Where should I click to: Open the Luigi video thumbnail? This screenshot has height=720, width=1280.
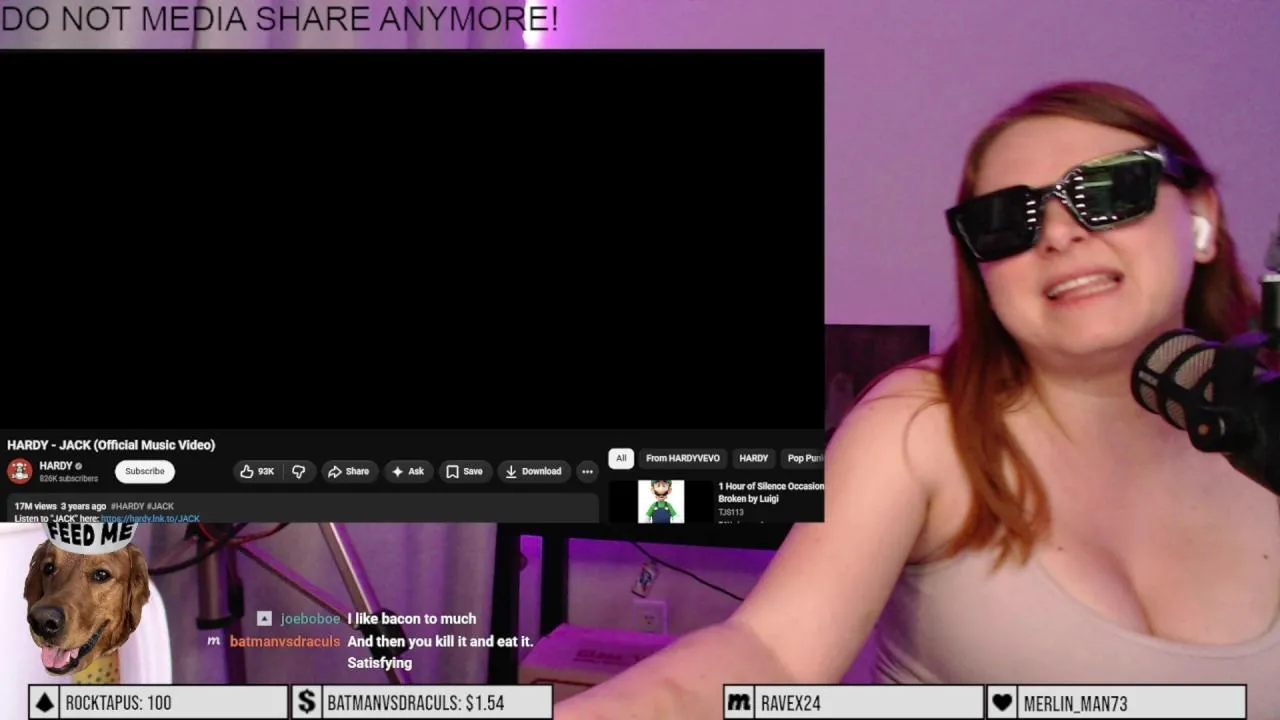(x=661, y=501)
